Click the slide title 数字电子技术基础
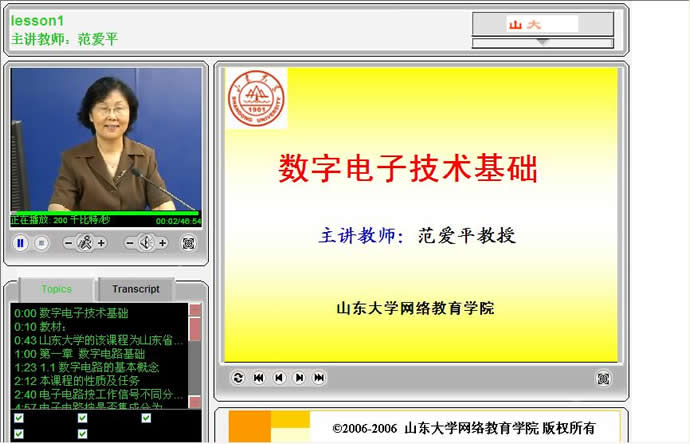This screenshot has height=444, width=690. [408, 168]
